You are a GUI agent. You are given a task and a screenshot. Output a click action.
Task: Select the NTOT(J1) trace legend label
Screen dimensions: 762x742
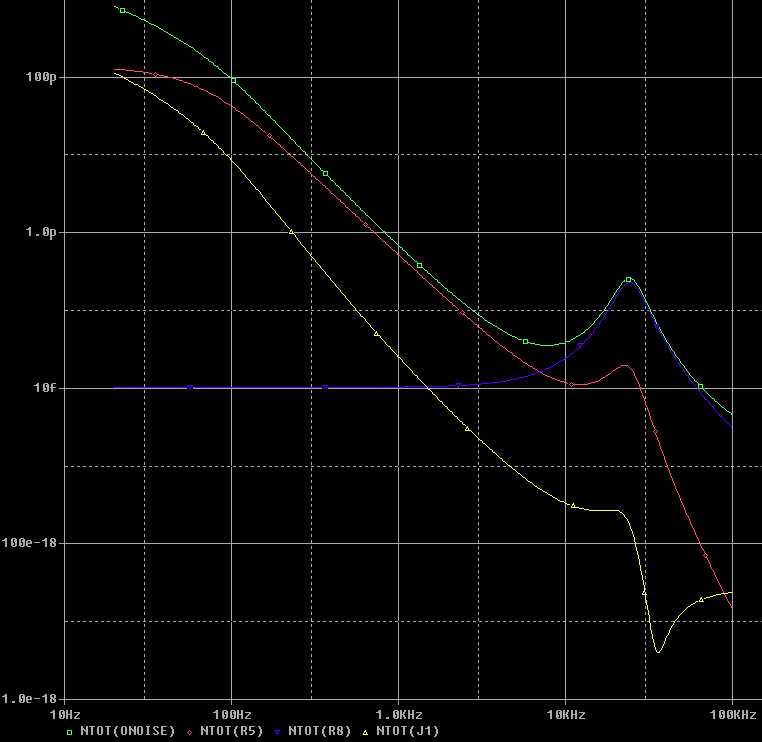[407, 731]
